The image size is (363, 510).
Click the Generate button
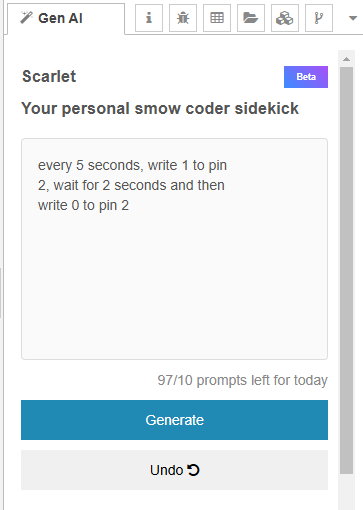pos(174,420)
